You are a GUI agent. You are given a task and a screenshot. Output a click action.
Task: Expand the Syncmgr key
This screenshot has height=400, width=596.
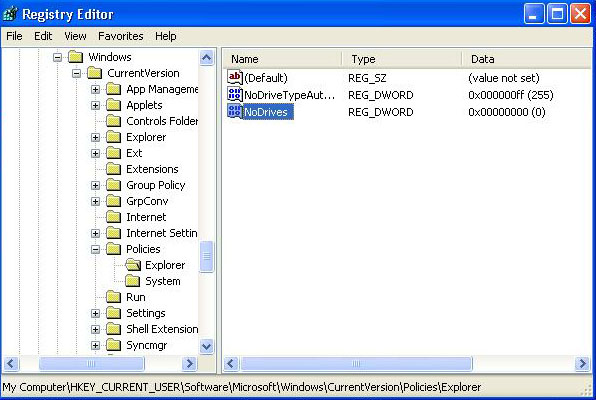click(x=95, y=345)
